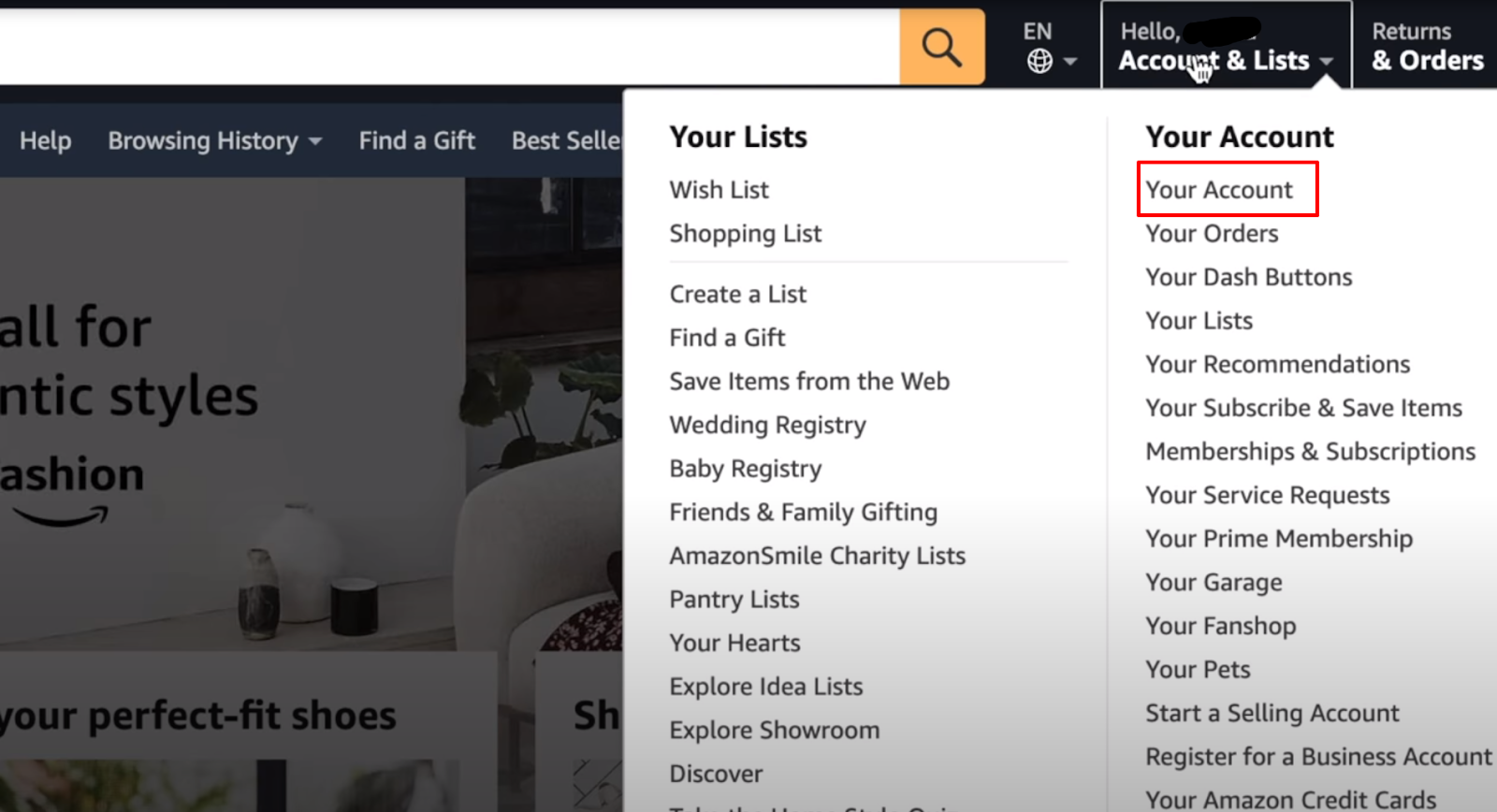This screenshot has height=812, width=1497.
Task: Open the Help nav item
Action: pos(45,140)
